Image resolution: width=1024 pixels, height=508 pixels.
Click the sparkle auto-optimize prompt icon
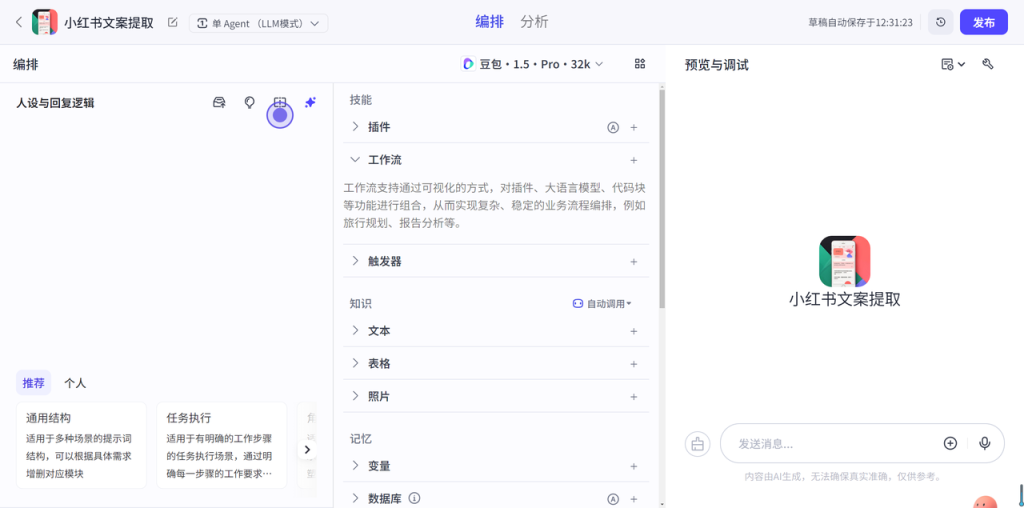coord(310,103)
